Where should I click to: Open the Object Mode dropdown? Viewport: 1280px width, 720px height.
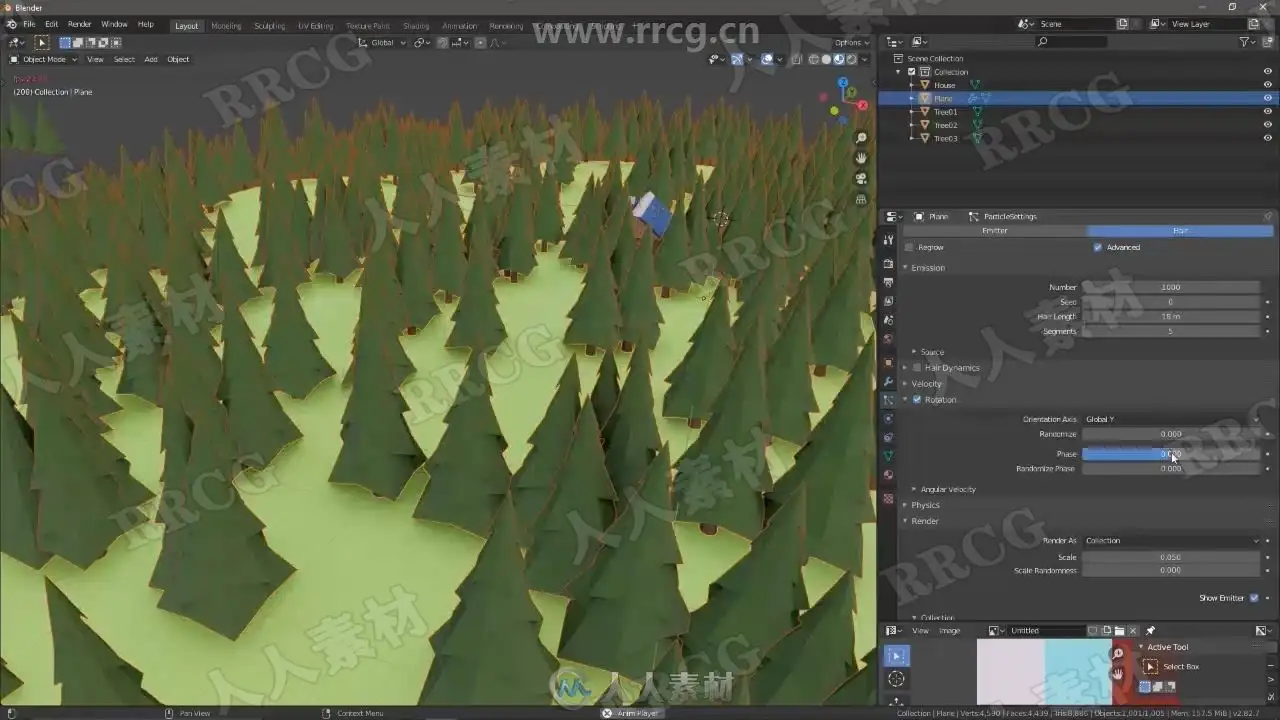tap(44, 59)
